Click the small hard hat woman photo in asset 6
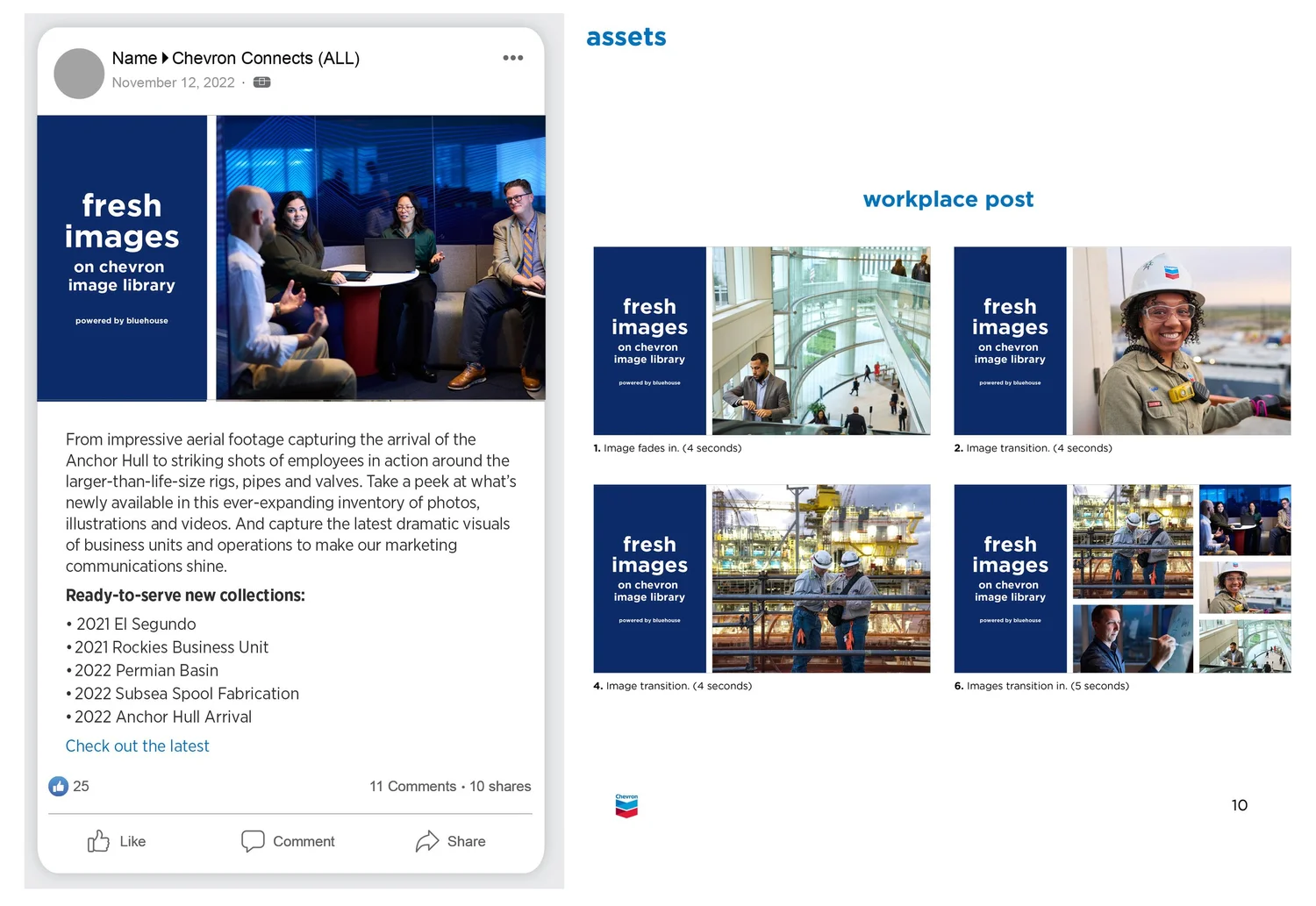 click(1245, 587)
